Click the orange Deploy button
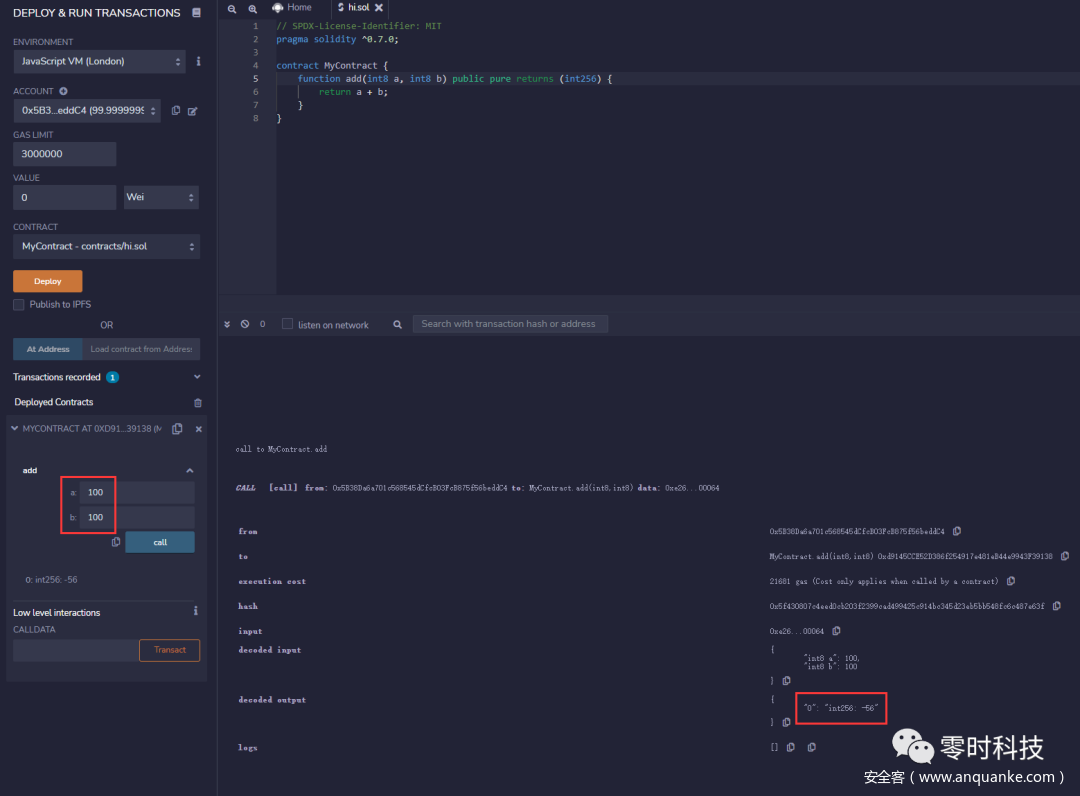 pyautogui.click(x=47, y=281)
